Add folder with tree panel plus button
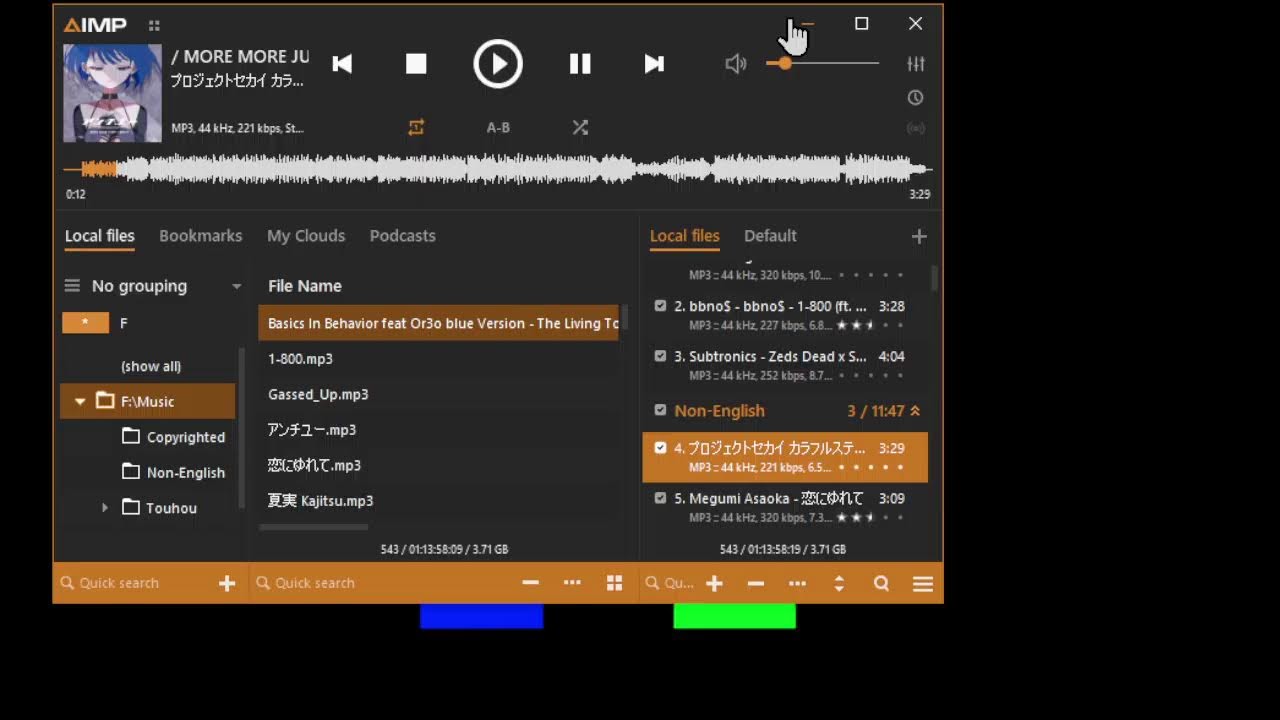 [227, 583]
